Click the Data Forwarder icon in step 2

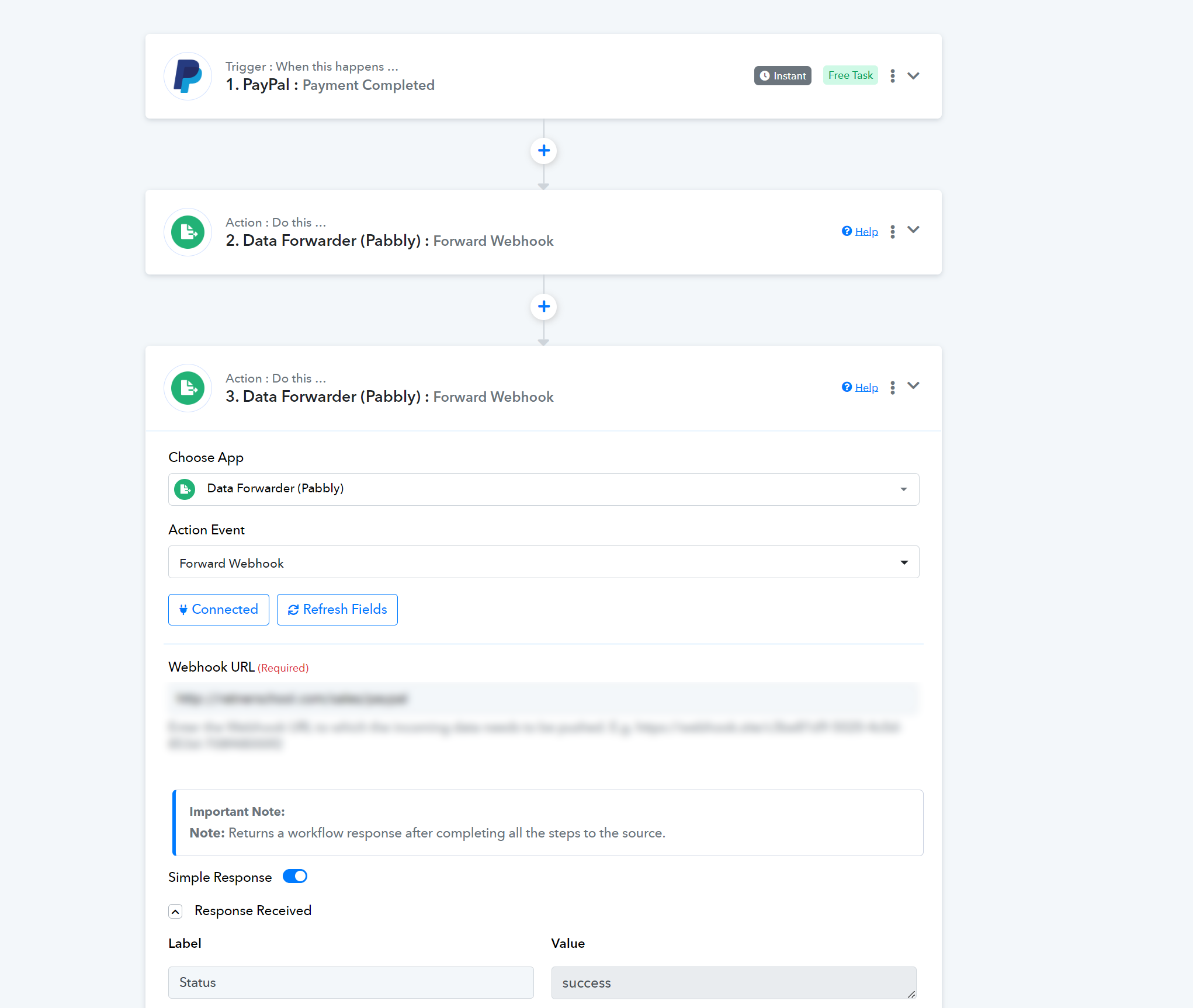pyautogui.click(x=188, y=232)
